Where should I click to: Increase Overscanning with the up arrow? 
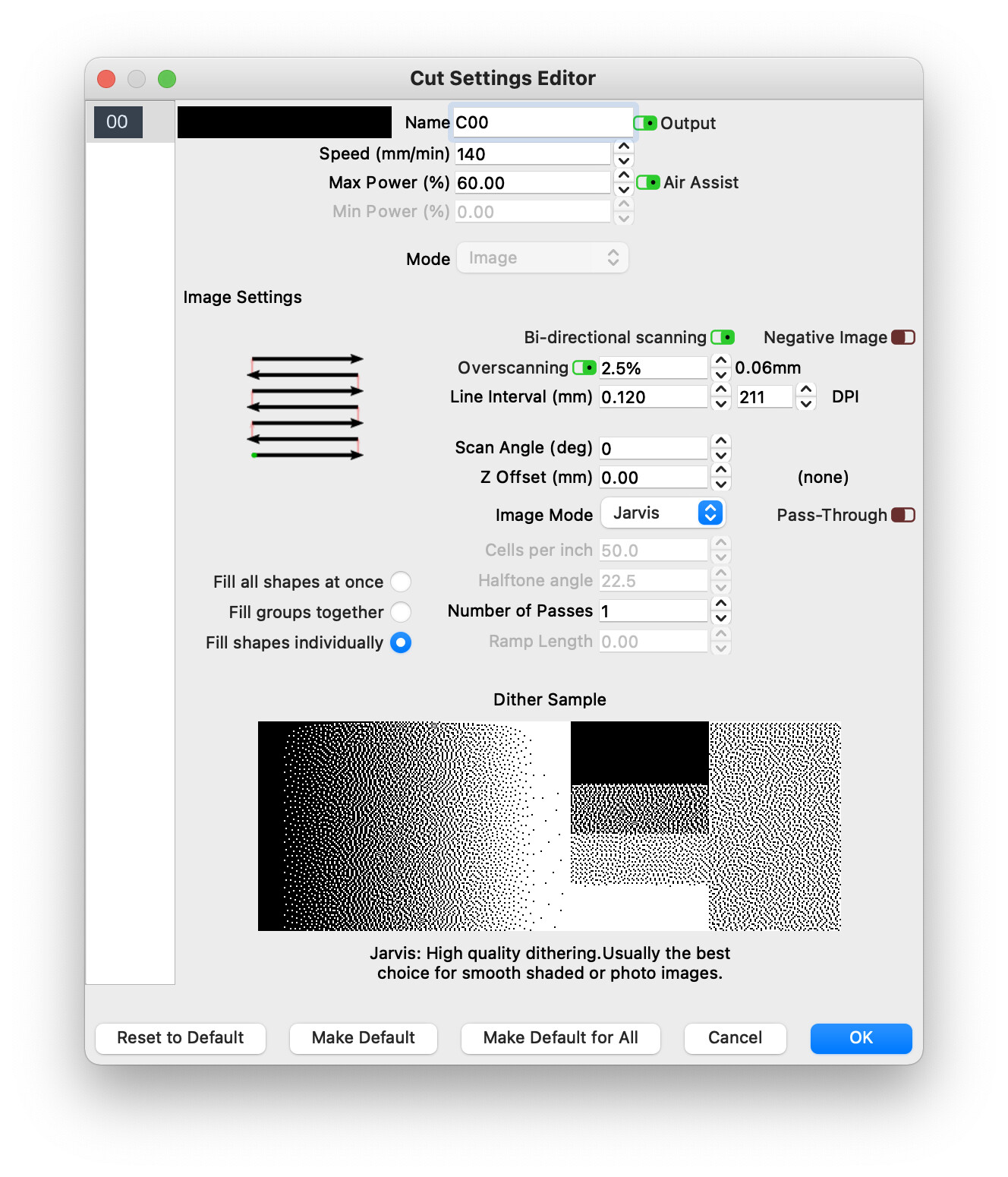click(721, 361)
